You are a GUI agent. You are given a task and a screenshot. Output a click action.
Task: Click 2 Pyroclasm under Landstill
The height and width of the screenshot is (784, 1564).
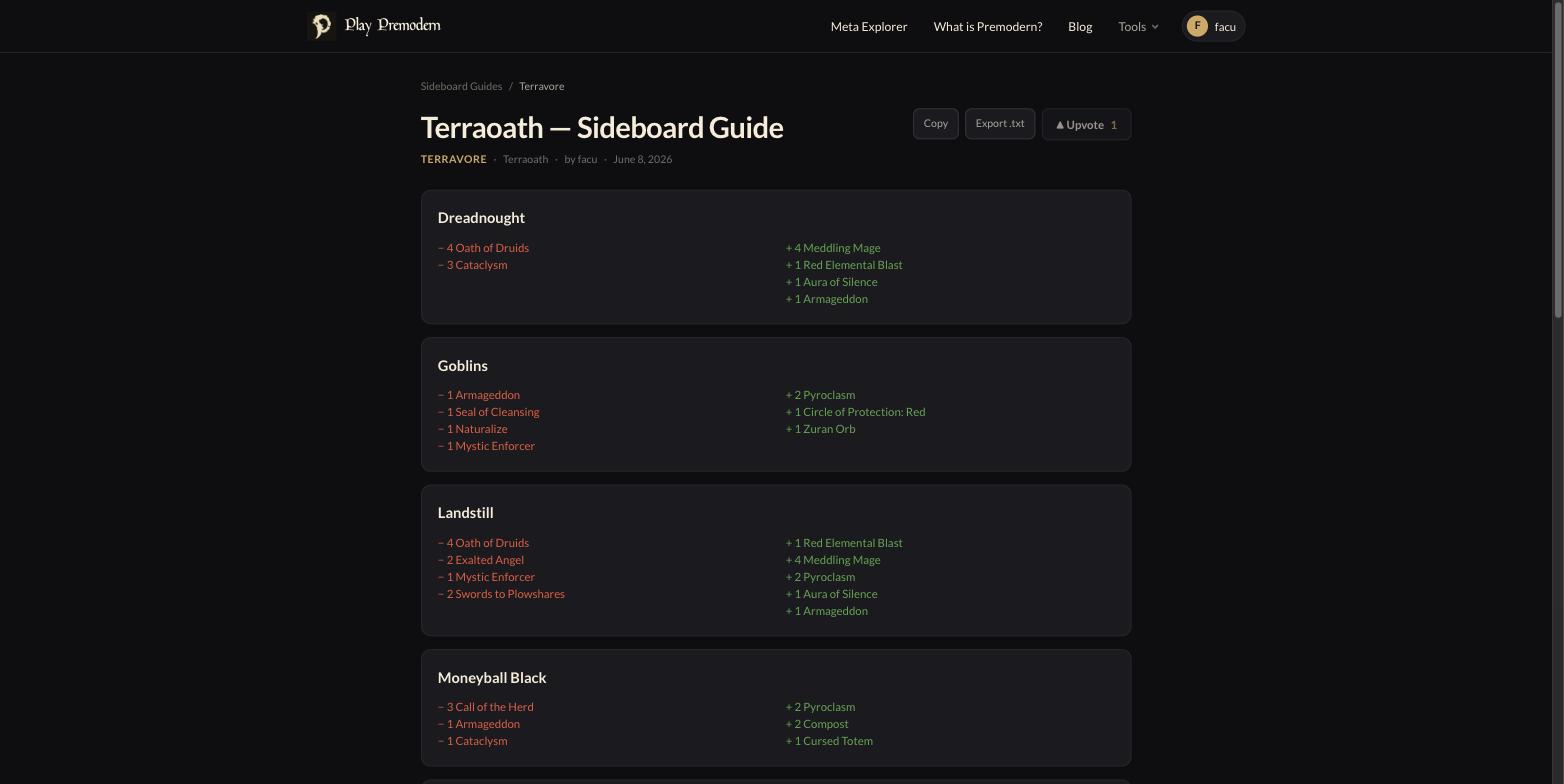pos(820,577)
